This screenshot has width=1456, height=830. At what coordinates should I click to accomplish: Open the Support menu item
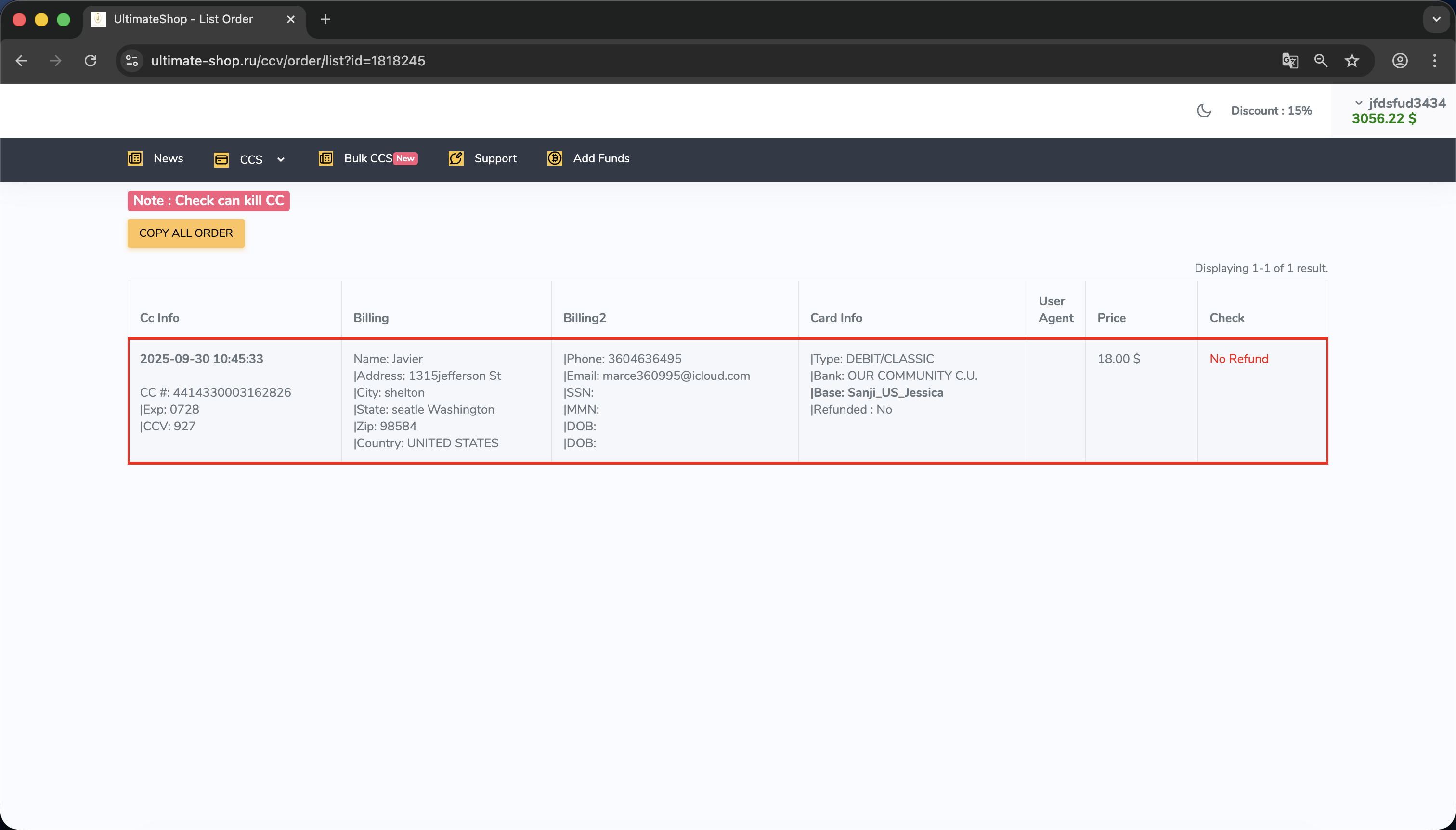click(x=482, y=158)
